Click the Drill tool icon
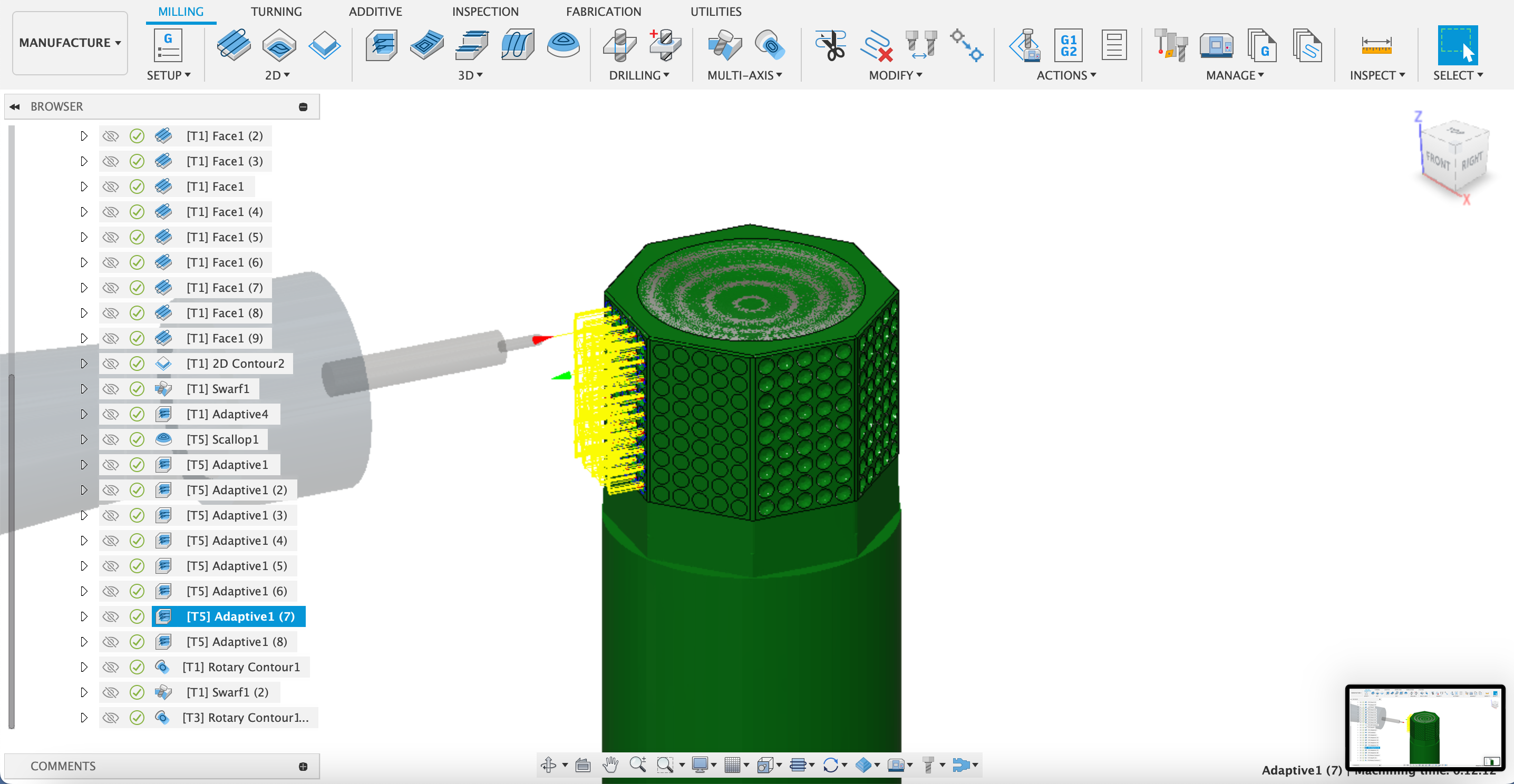The image size is (1514, 784). point(619,45)
